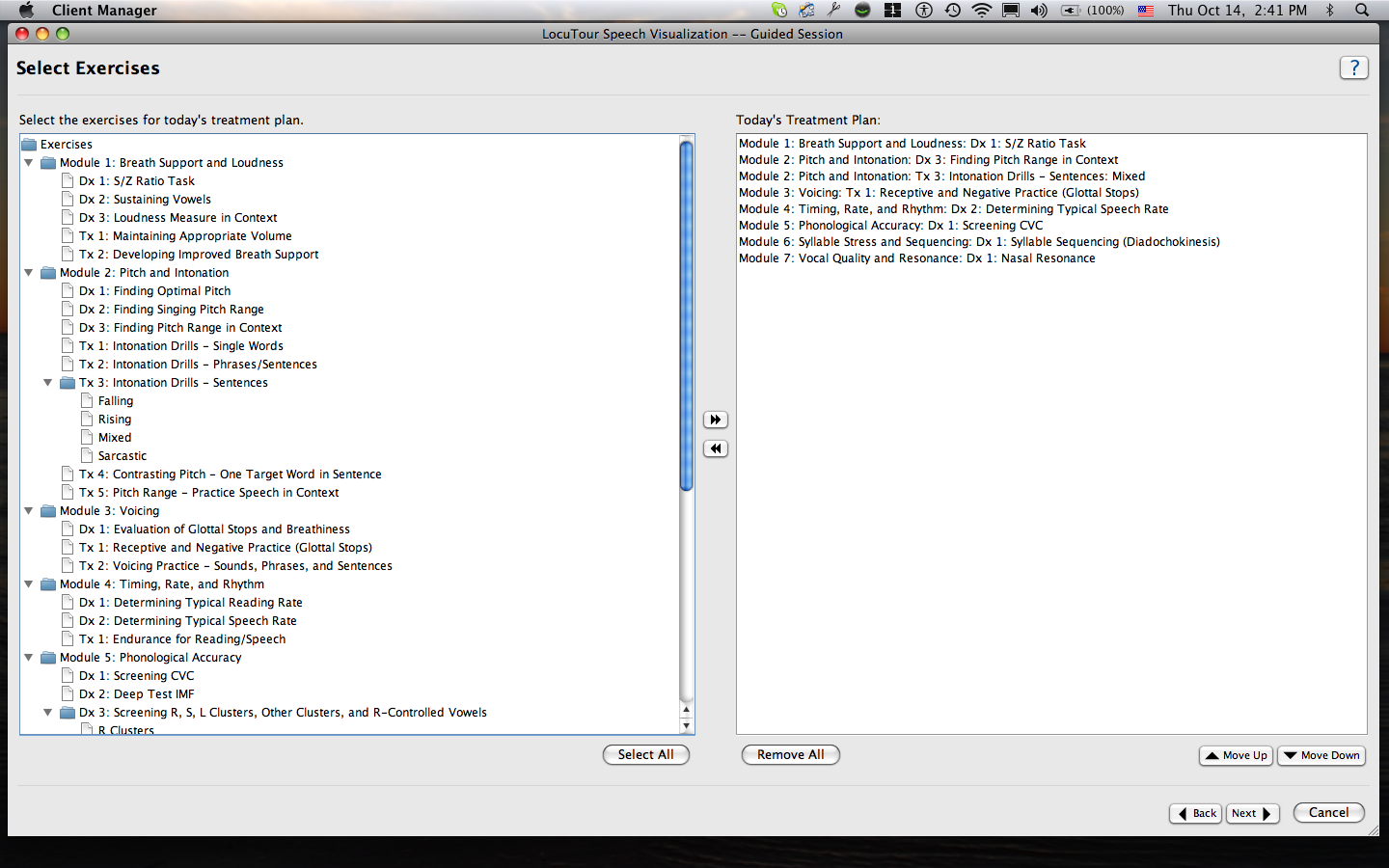Screen dimensions: 1389x868
Task: Click the Exercises root folder icon
Action: (29, 145)
